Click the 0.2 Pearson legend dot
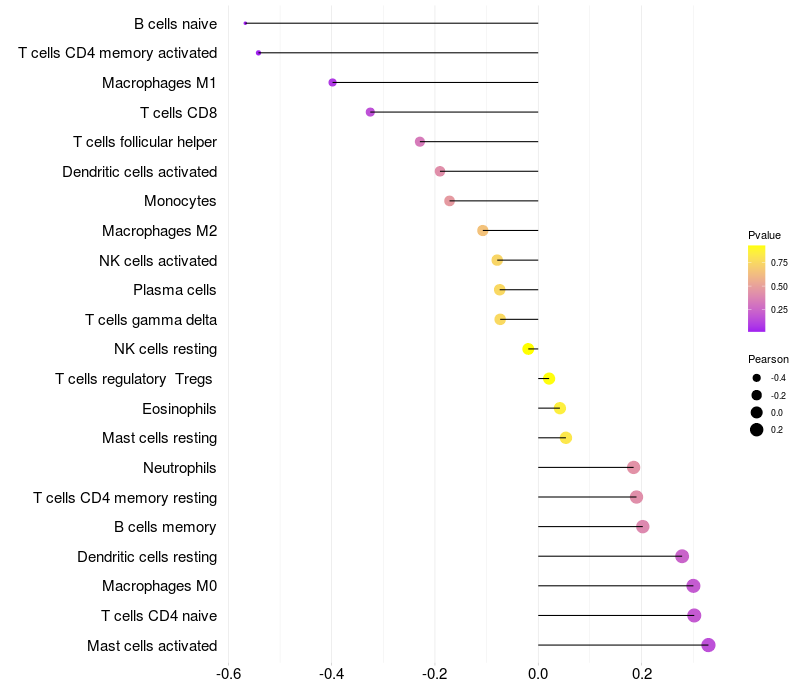The image size is (800, 700). tap(757, 430)
